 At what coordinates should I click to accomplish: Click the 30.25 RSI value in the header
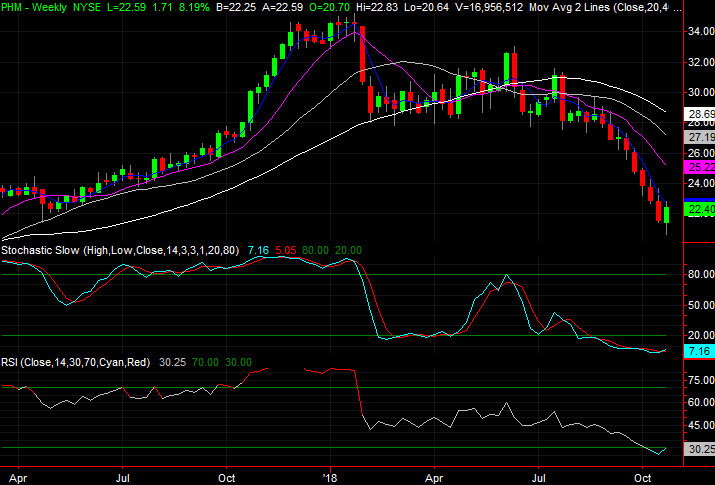point(172,362)
